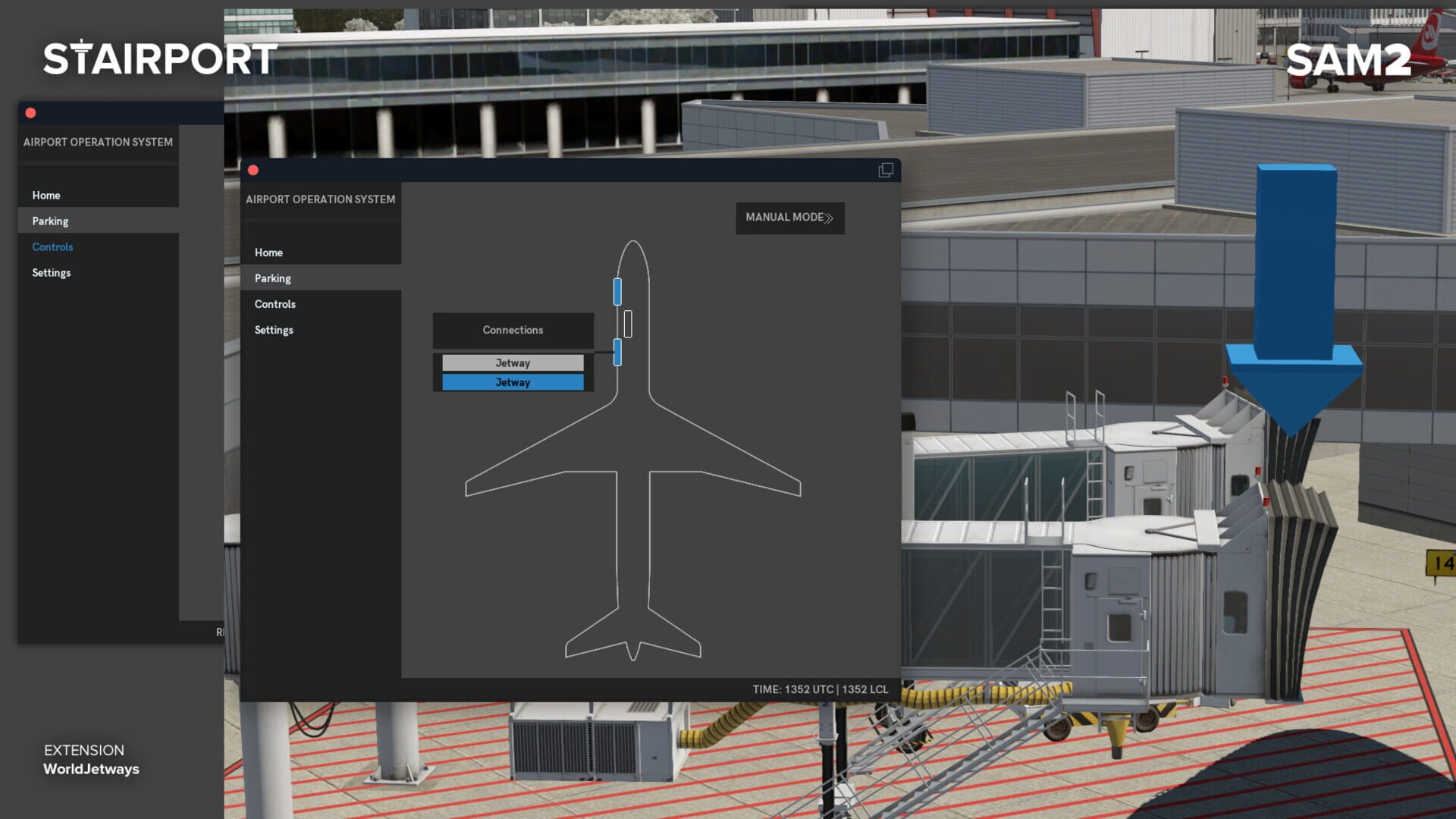Toggle the aft blue door indicator
The width and height of the screenshot is (1456, 819).
point(617,352)
